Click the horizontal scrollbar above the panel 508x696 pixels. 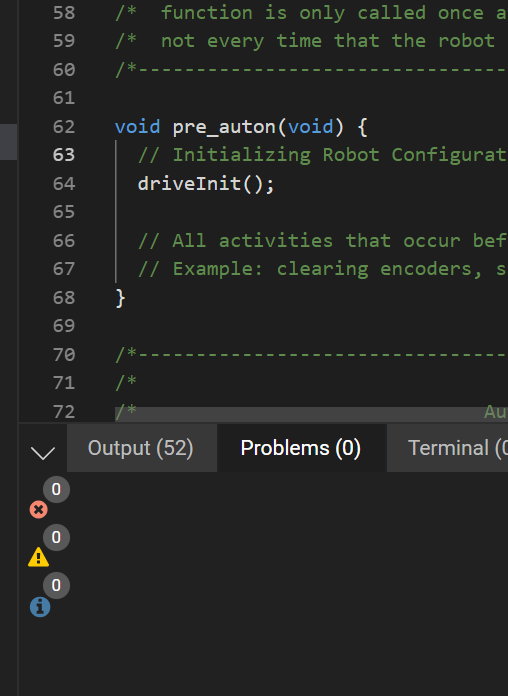point(311,414)
